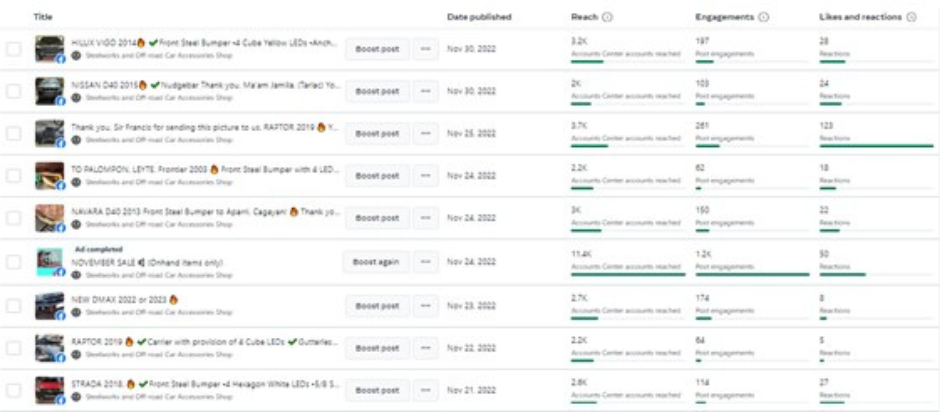Open more options for NISSAN D40 2015 post

coord(425,91)
